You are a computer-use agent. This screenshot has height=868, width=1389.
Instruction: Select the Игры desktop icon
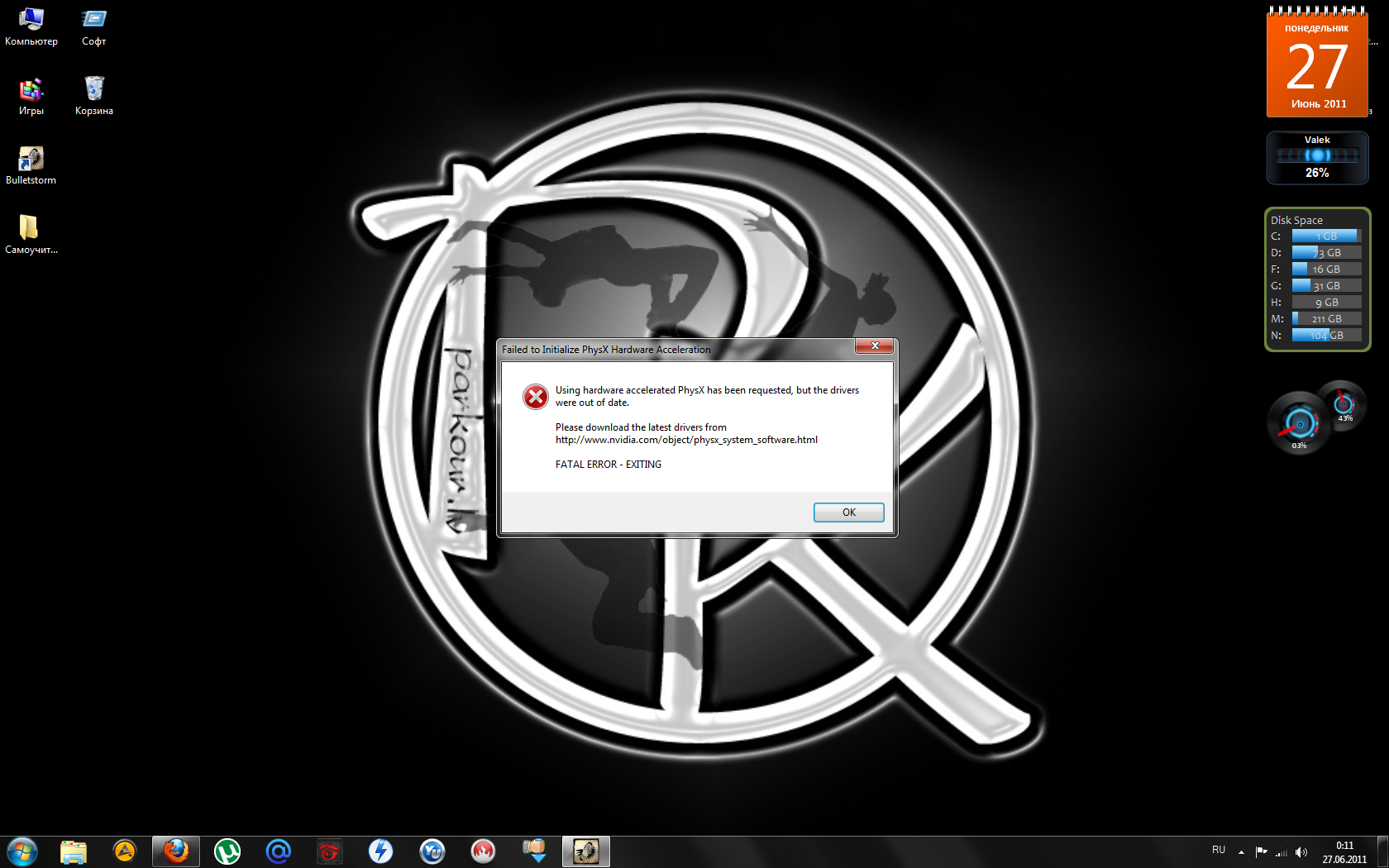31,96
